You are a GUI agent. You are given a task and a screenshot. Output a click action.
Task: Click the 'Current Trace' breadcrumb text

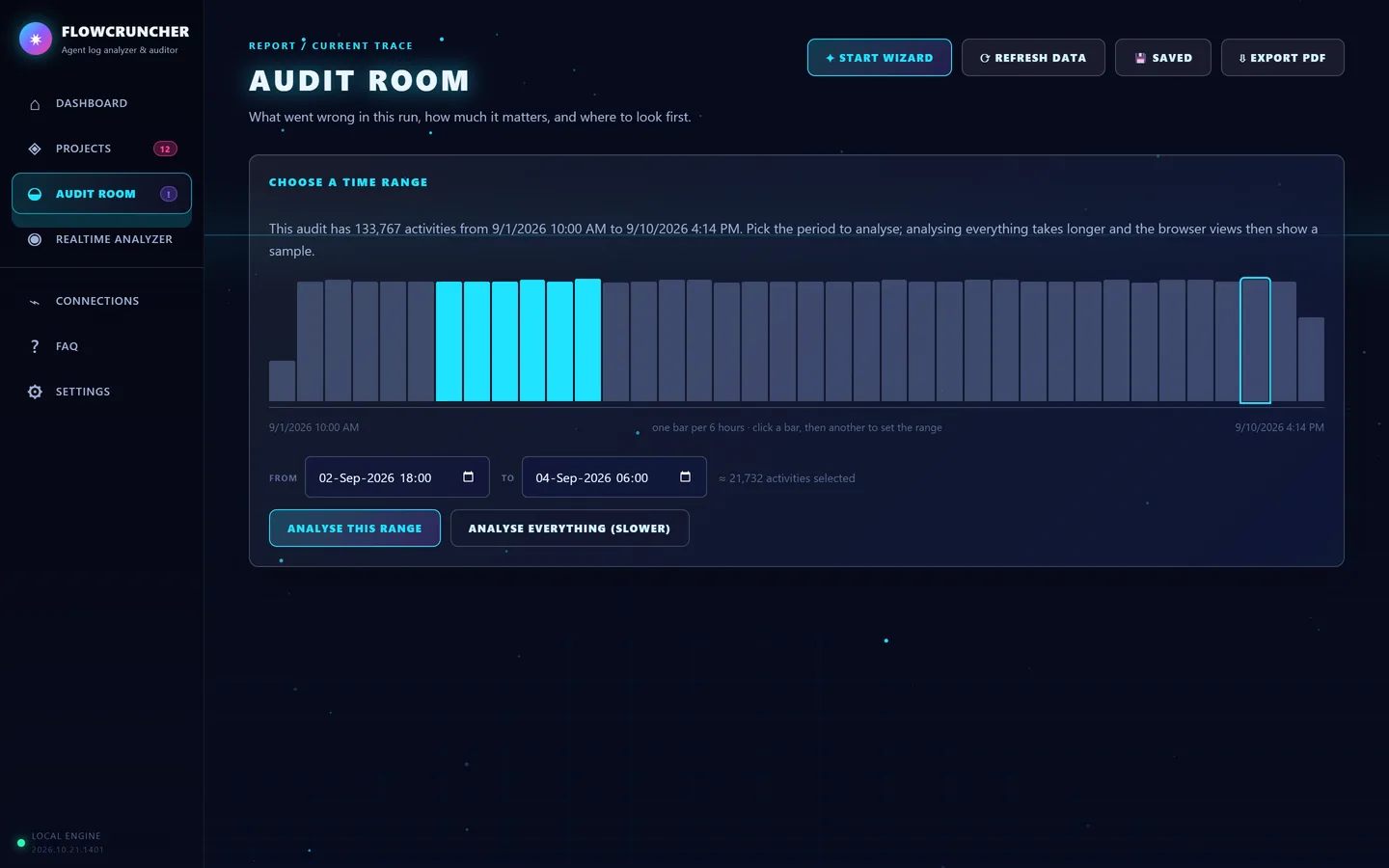click(x=362, y=46)
